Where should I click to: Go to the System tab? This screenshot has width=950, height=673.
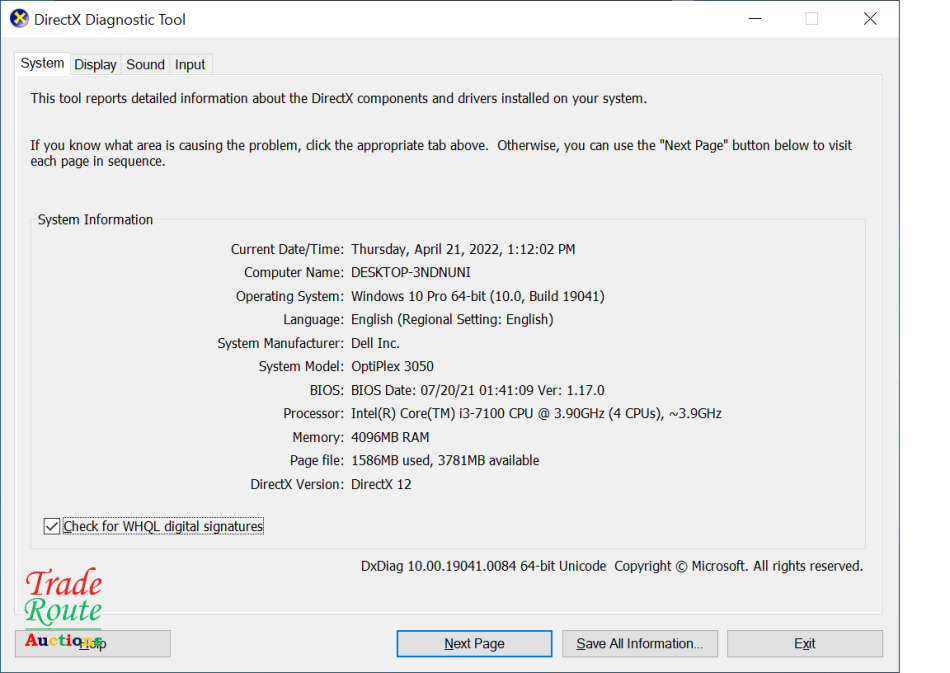(42, 63)
